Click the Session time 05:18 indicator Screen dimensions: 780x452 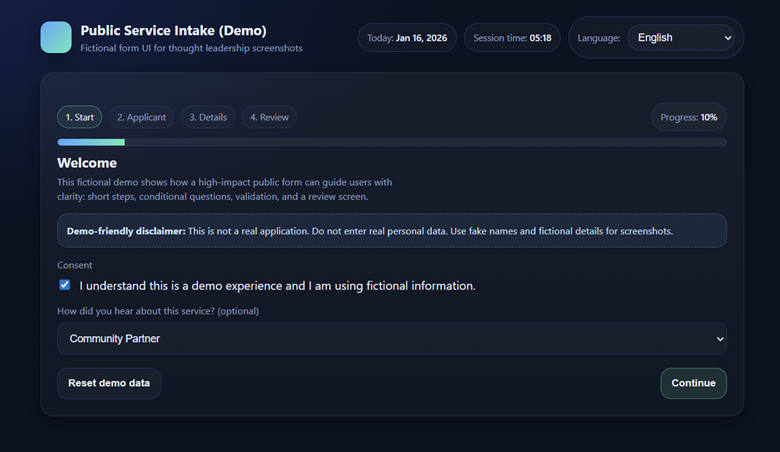coord(512,38)
